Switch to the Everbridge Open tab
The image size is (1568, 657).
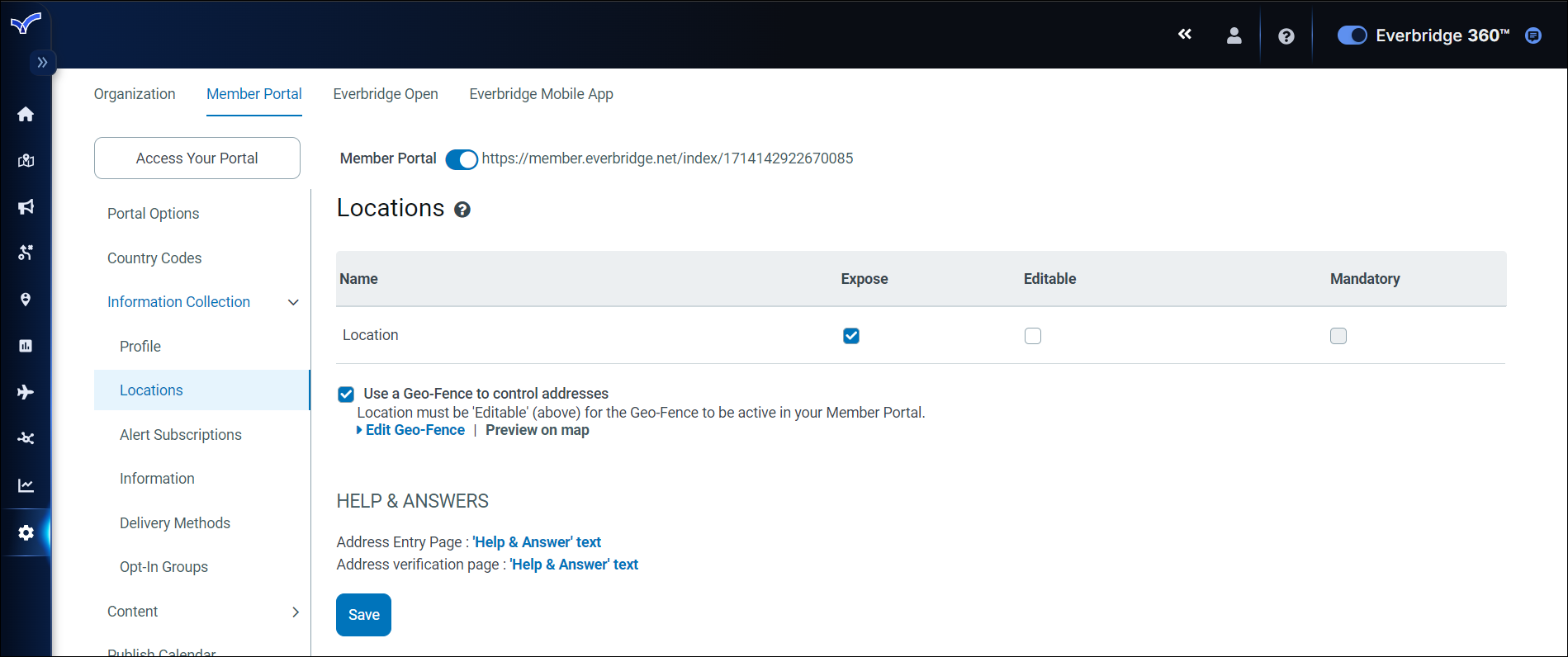[386, 94]
